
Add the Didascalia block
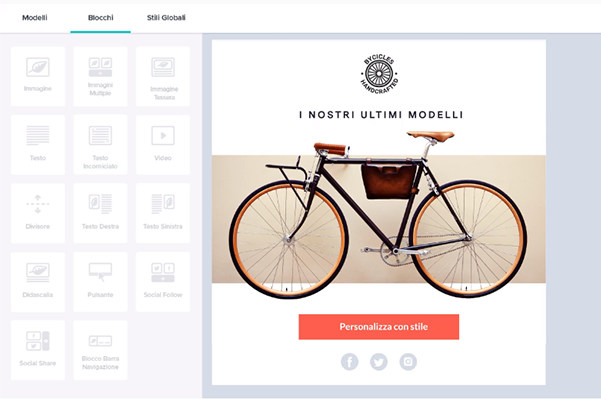[38, 282]
